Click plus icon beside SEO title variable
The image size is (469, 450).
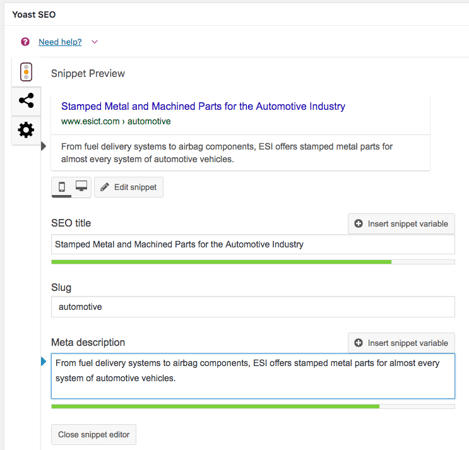(358, 224)
